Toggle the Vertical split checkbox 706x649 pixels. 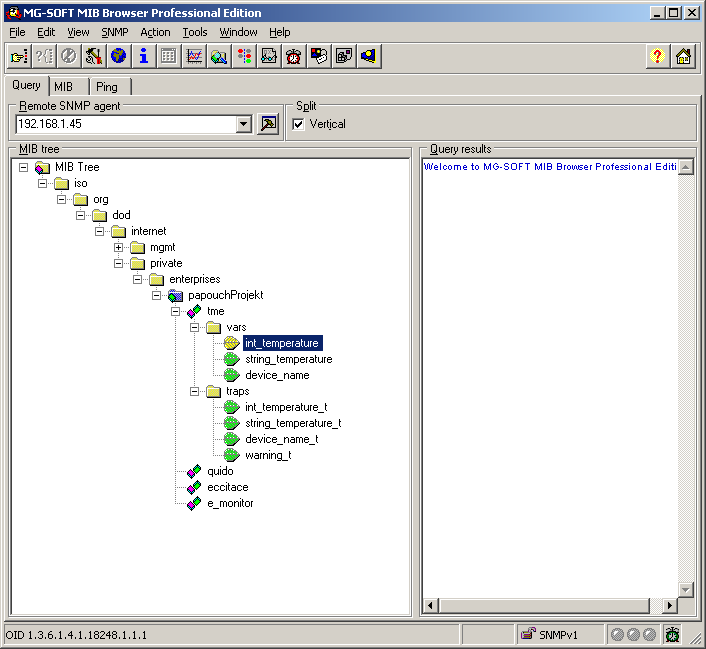pos(298,124)
